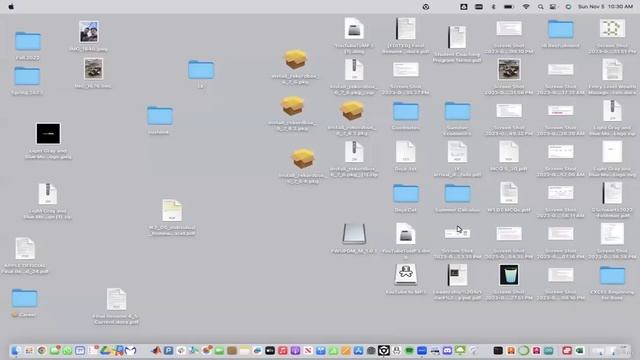Select the photo of two people

tap(89, 32)
